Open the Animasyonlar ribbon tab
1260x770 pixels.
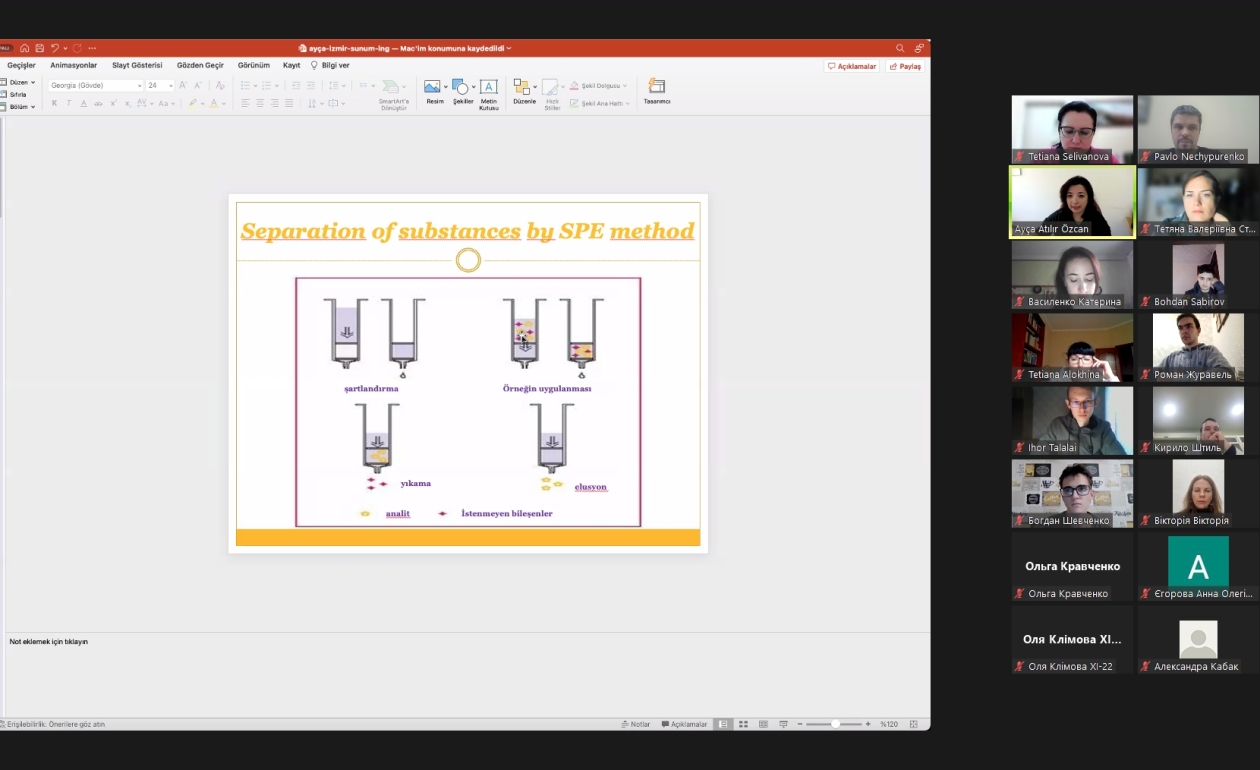click(74, 65)
